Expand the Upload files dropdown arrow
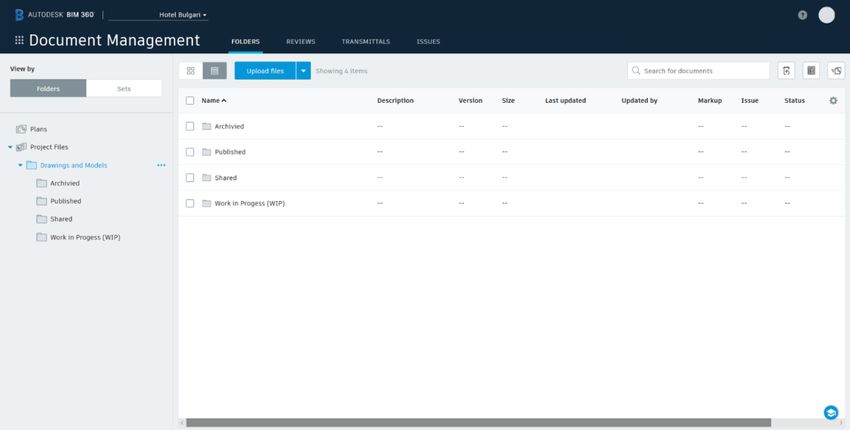The width and height of the screenshot is (850, 430). [303, 71]
